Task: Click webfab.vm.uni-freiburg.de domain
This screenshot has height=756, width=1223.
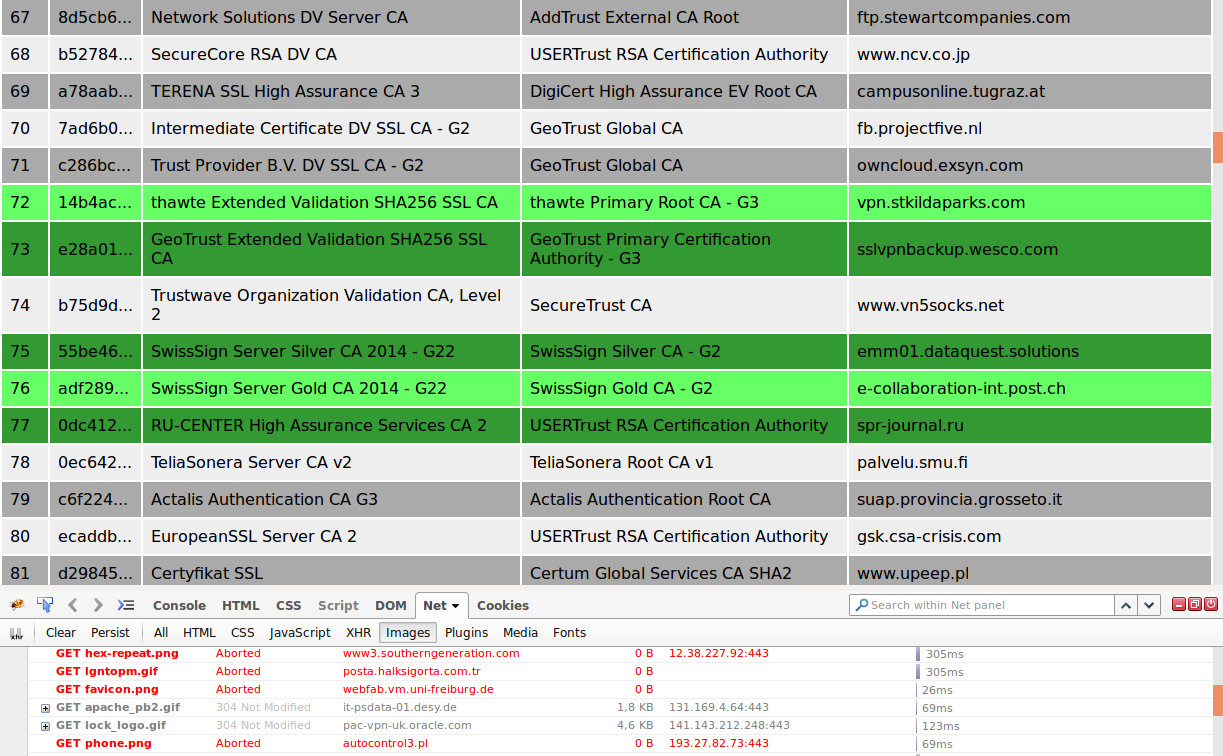Action: [418, 689]
